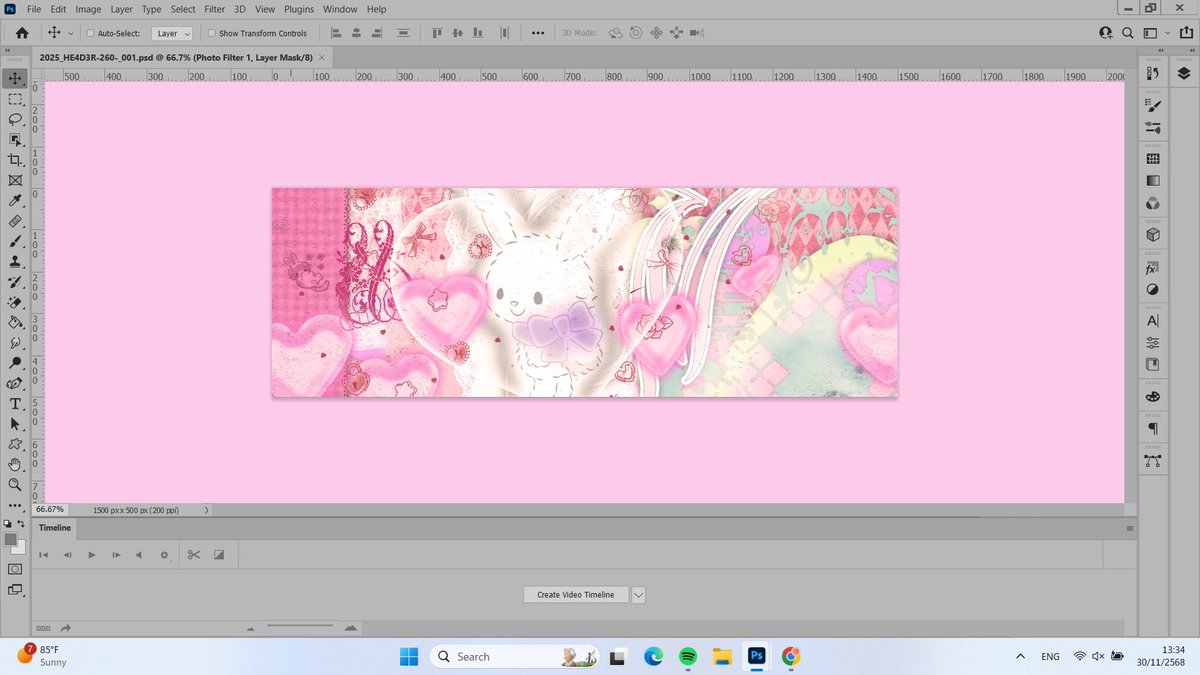Open the Plugins menu
Viewport: 1200px width, 675px height.
point(299,9)
